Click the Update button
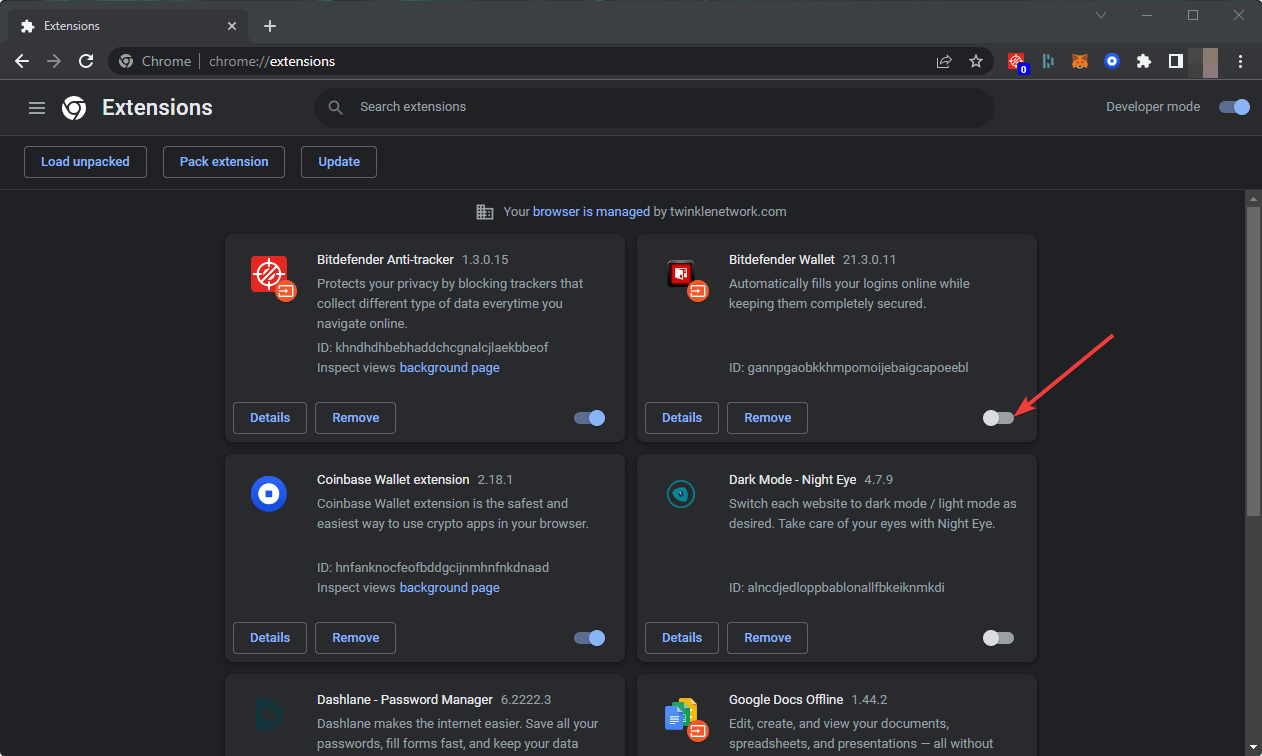The image size is (1262, 756). pos(339,162)
